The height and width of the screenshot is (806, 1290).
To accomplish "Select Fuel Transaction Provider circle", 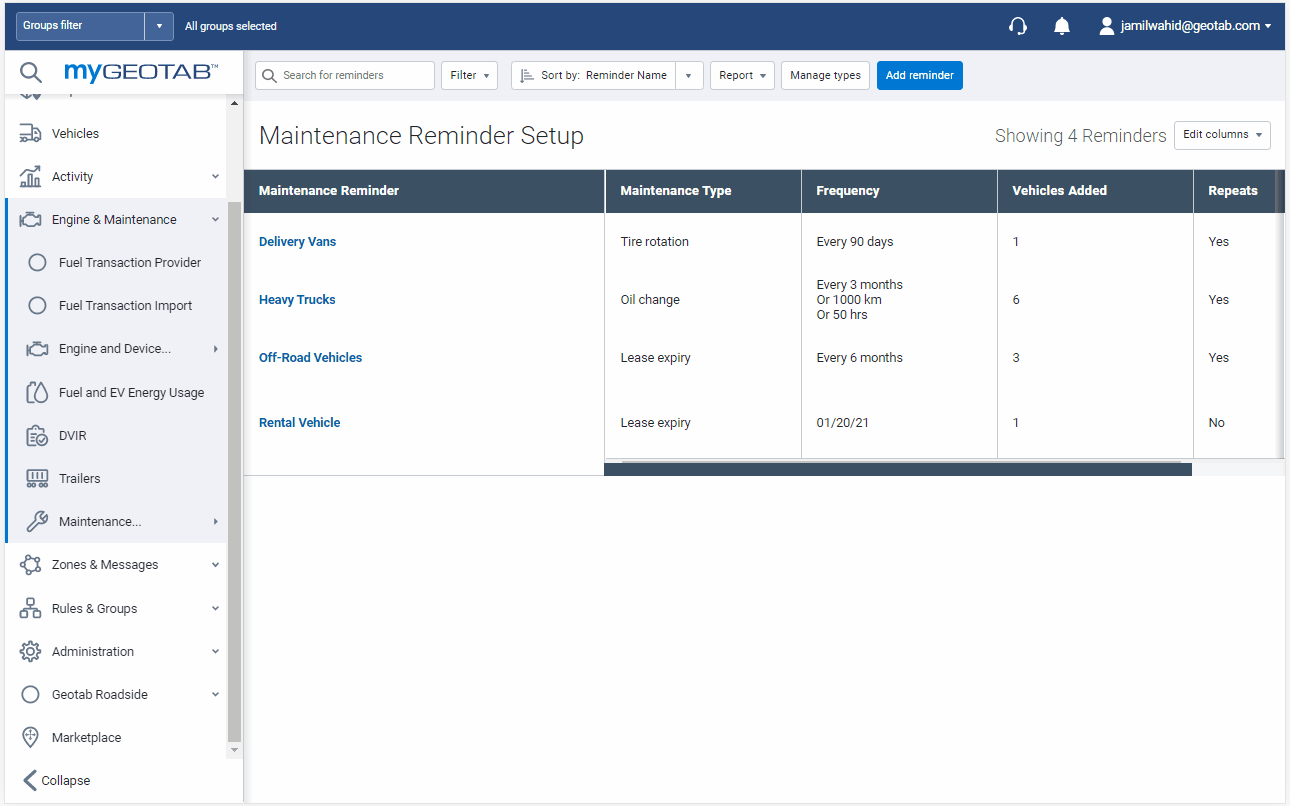I will click(x=37, y=263).
